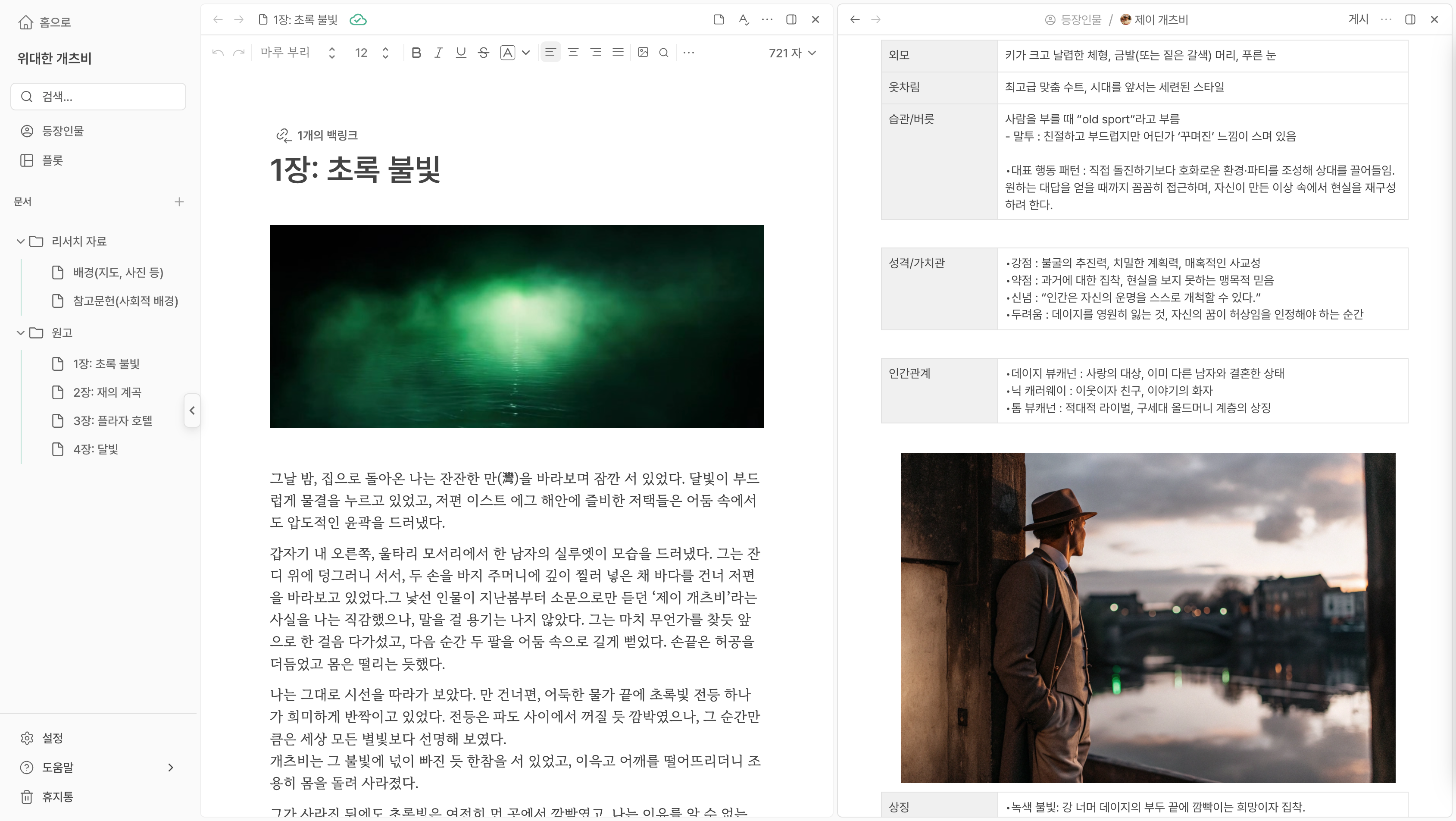
Task: Align text right
Action: (x=596, y=53)
